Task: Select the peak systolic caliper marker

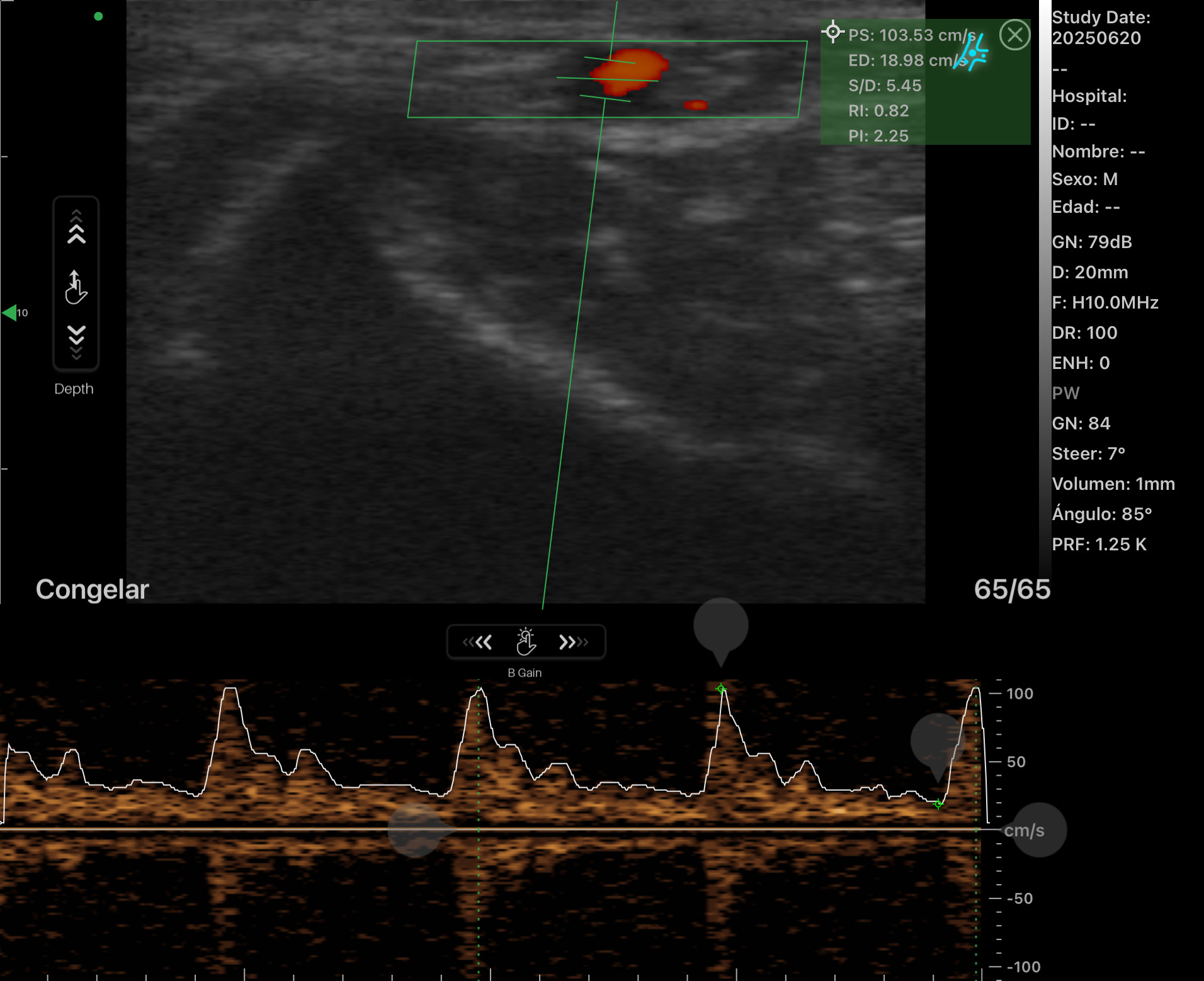Action: point(721,689)
